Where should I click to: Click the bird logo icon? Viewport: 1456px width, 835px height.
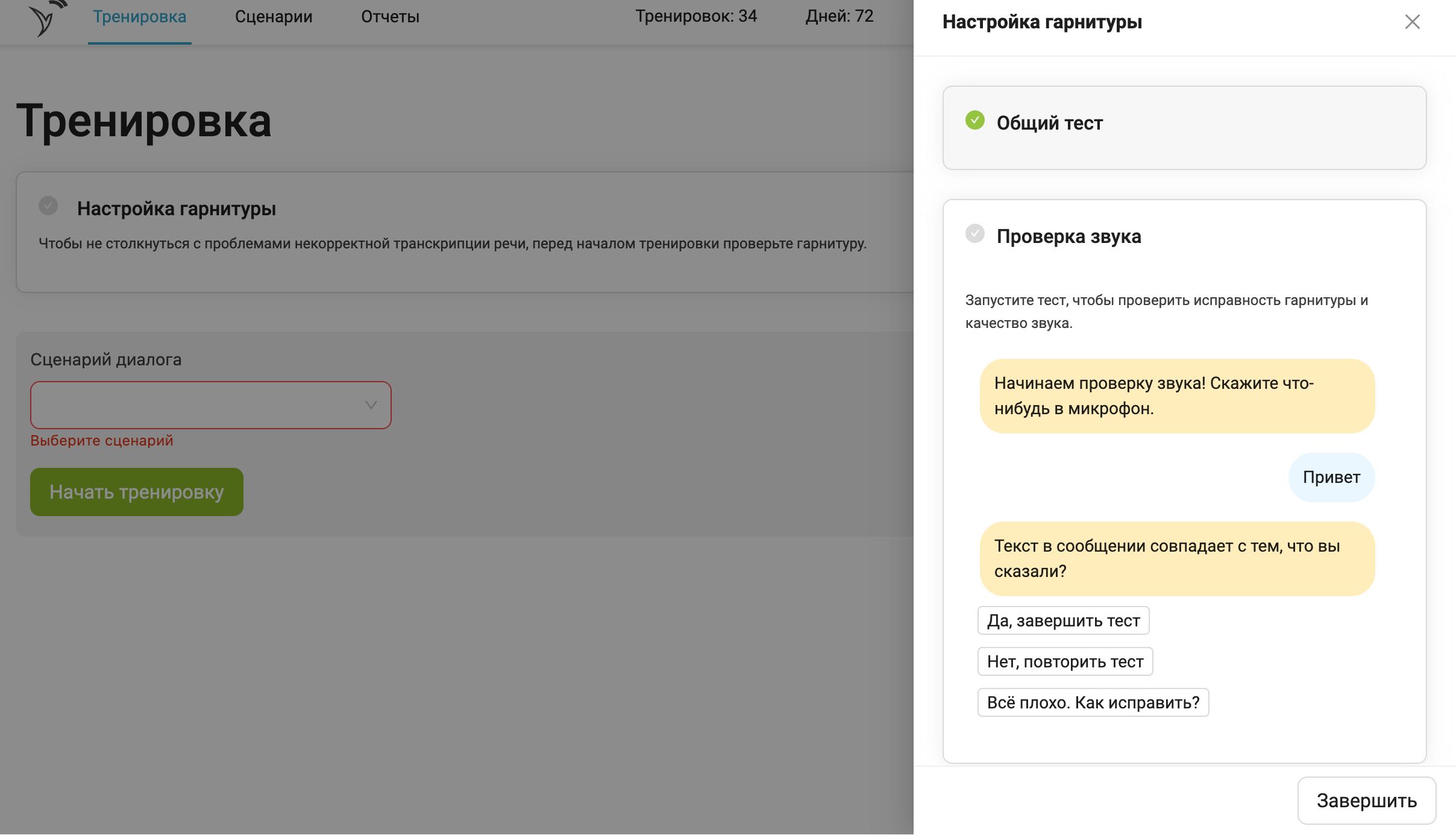pyautogui.click(x=47, y=19)
